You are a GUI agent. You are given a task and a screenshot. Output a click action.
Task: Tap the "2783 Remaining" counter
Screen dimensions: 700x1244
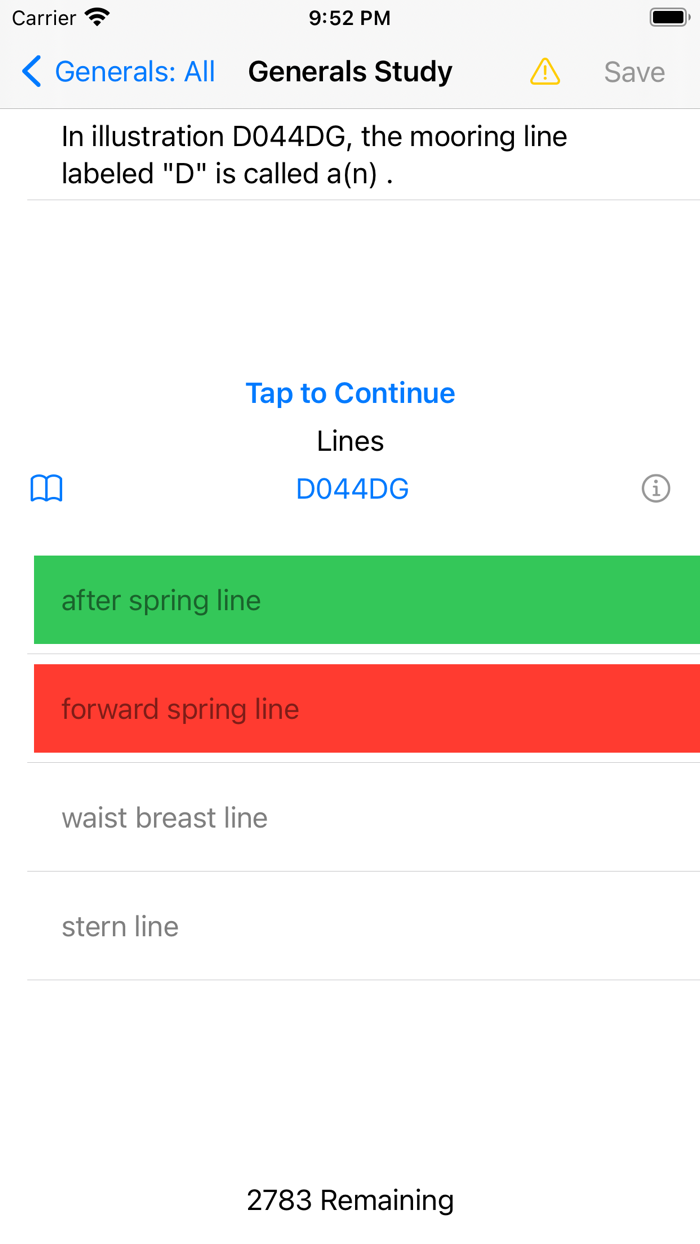click(350, 1200)
